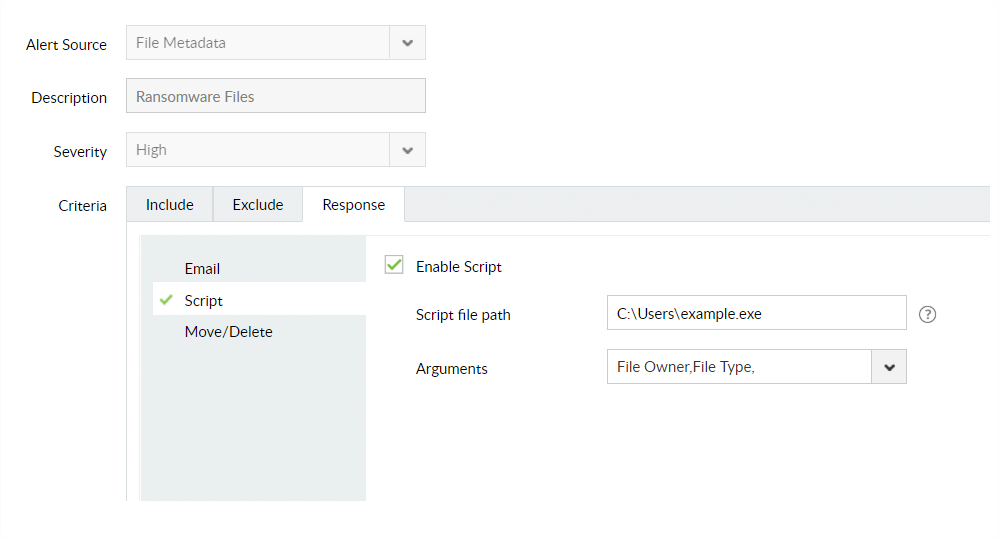
Task: Switch to the Include tab
Action: [170, 205]
